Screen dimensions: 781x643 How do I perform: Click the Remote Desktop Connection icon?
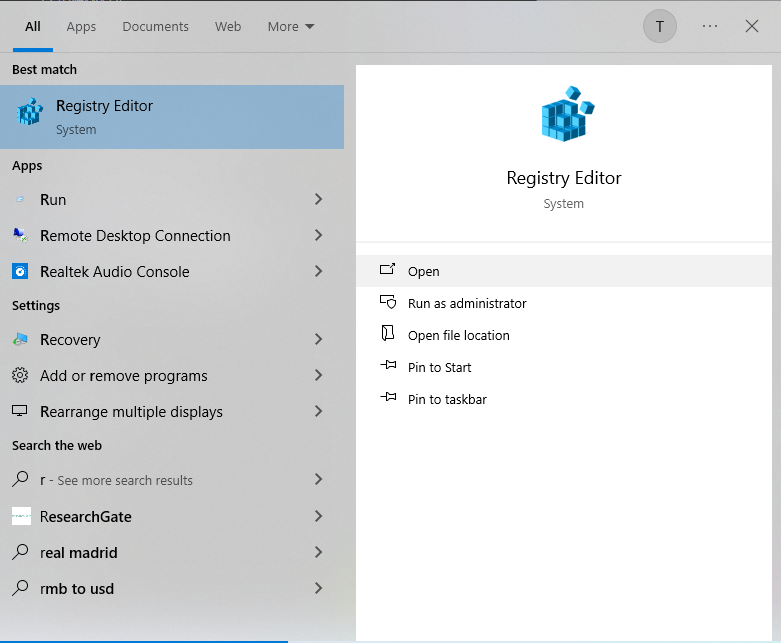20,236
